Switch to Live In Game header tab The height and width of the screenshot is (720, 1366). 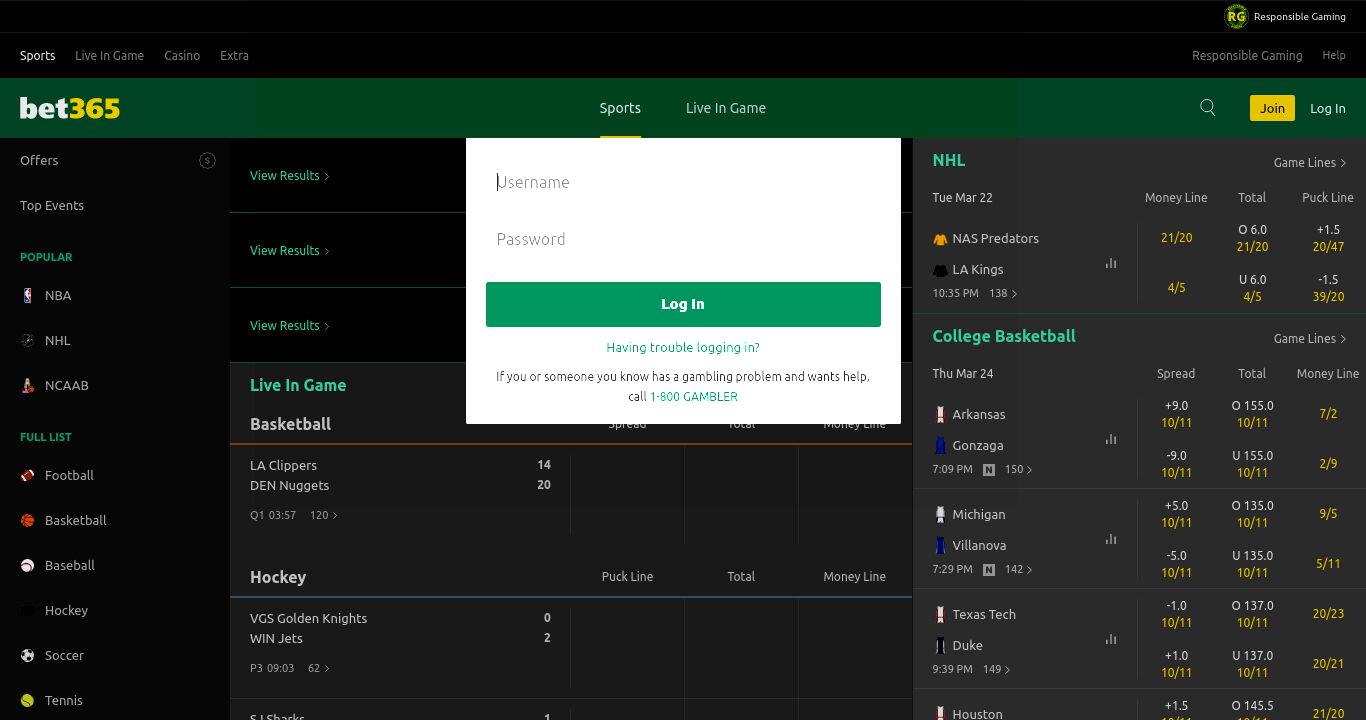[x=726, y=108]
